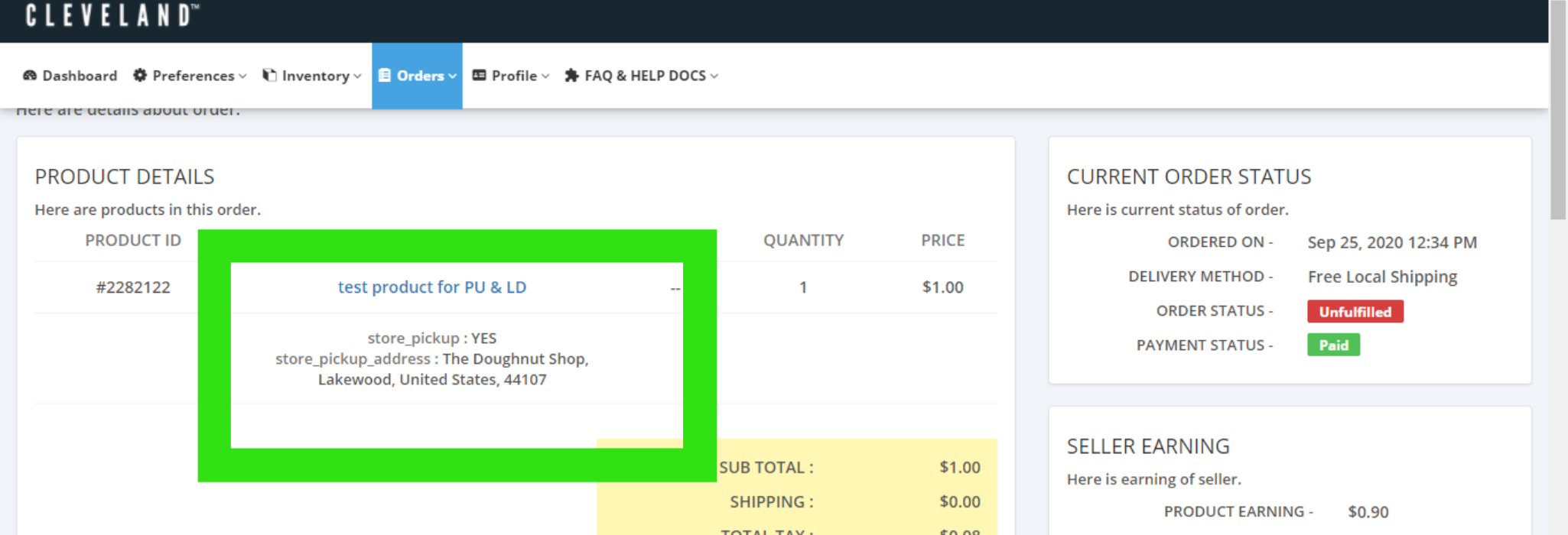Click the FAQ puzzle piece icon
Viewport: 1568px width, 535px height.
(571, 76)
